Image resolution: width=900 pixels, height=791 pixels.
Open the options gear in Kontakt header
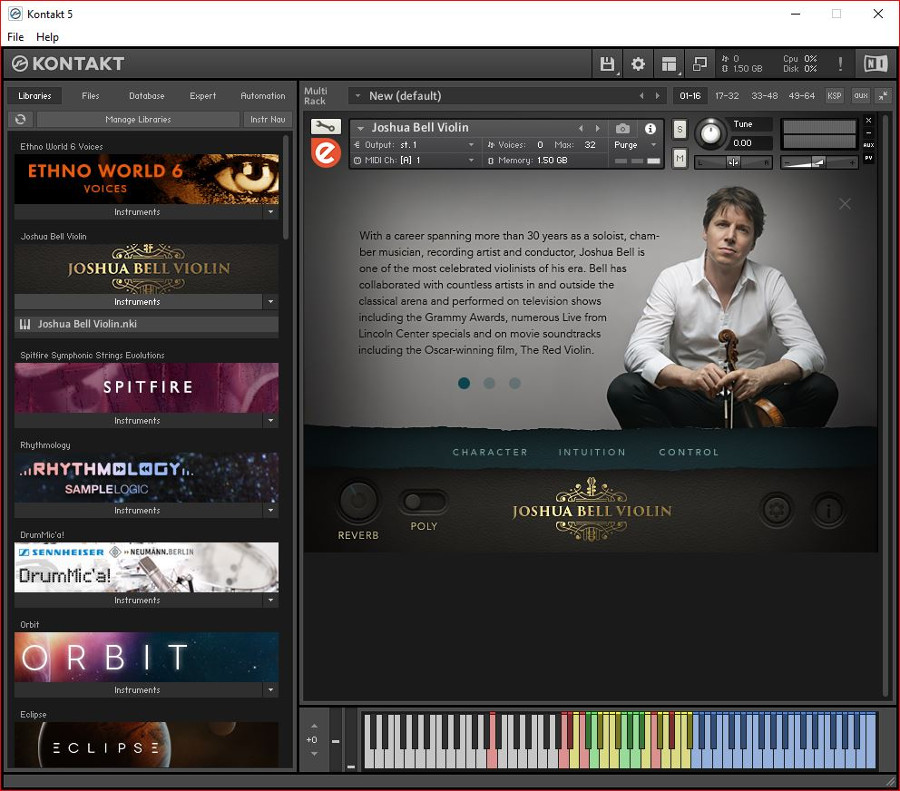click(x=638, y=64)
